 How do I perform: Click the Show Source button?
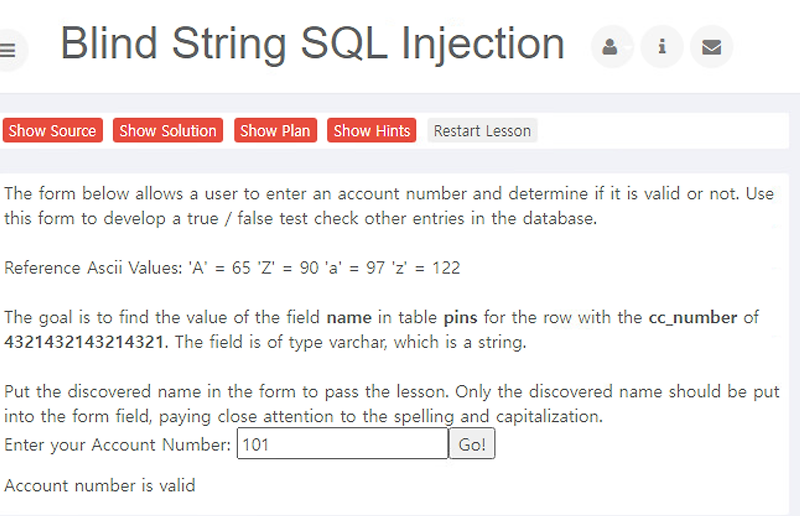click(53, 131)
